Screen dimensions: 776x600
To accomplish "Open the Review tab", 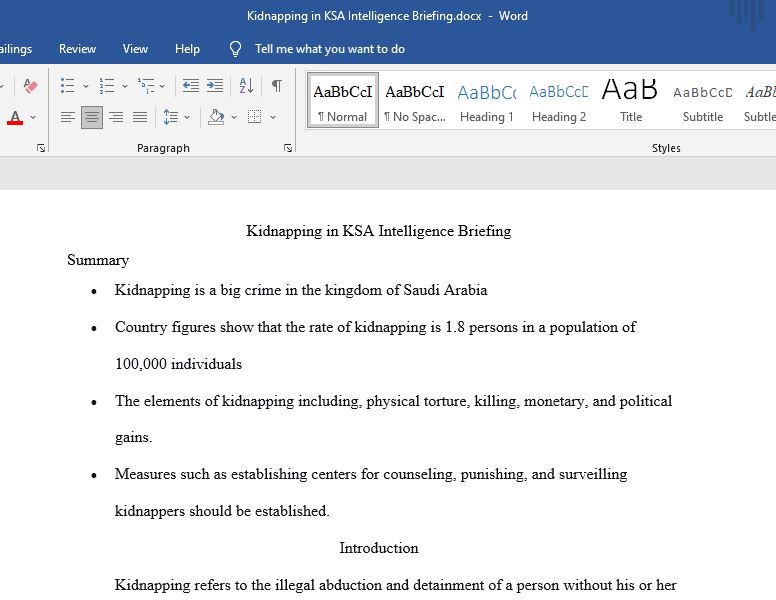I will [77, 49].
